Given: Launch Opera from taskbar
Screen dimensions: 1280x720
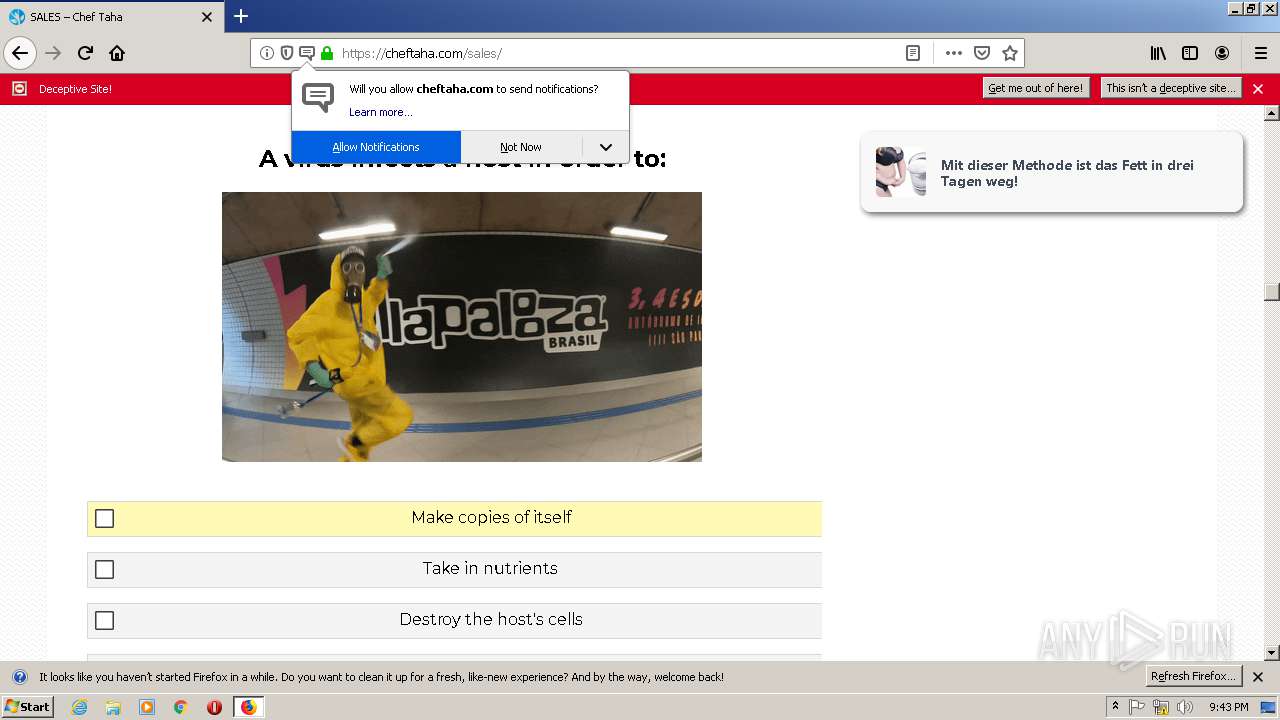Looking at the screenshot, I should [214, 707].
